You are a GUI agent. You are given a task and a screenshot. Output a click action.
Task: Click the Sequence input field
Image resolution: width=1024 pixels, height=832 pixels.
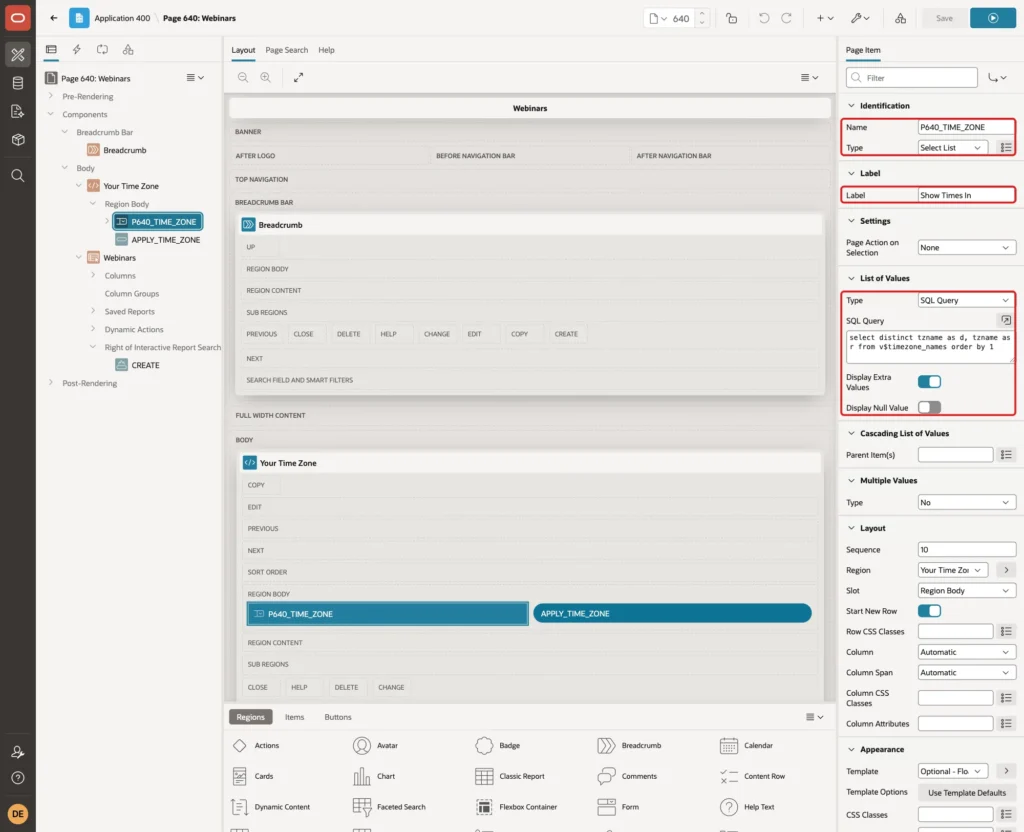pos(966,550)
